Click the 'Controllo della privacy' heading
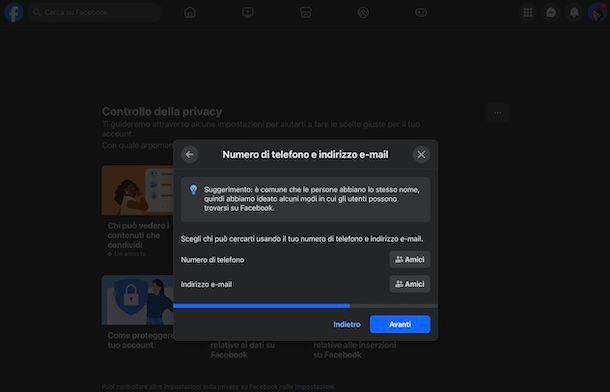610x392 pixels. click(162, 112)
